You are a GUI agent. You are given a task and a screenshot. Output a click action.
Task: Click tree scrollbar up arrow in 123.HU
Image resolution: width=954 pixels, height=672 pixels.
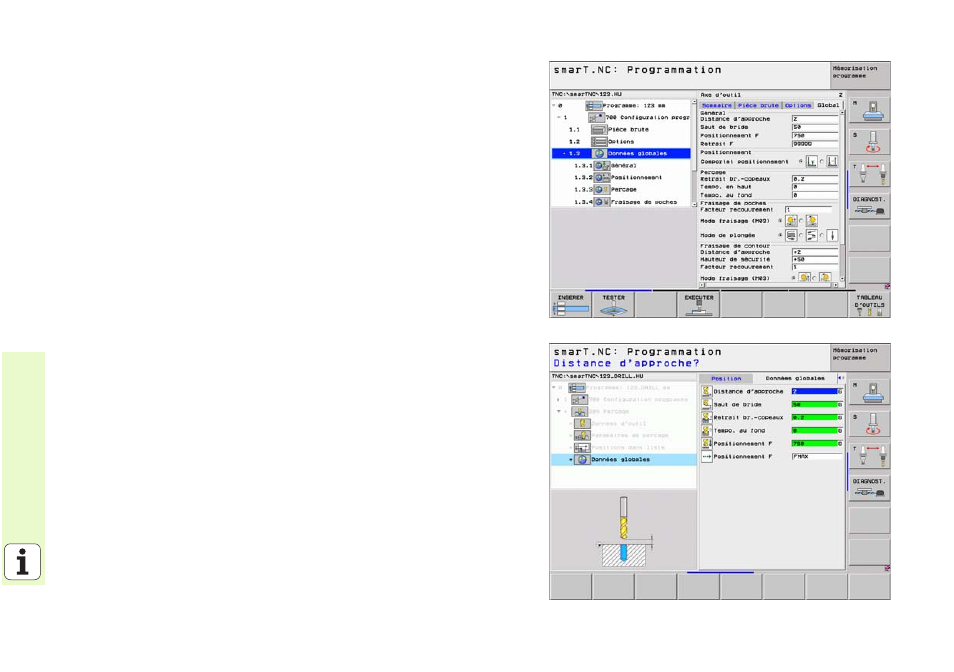point(694,102)
